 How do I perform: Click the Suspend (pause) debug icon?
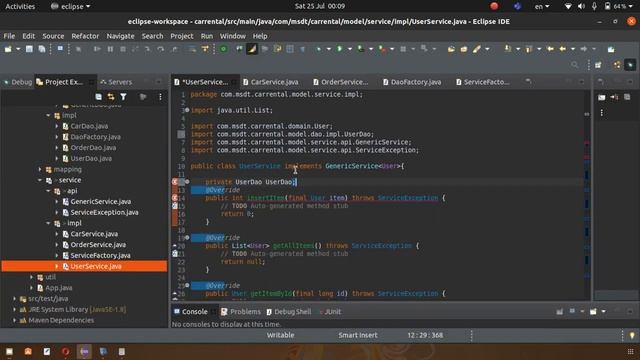tap(110, 49)
